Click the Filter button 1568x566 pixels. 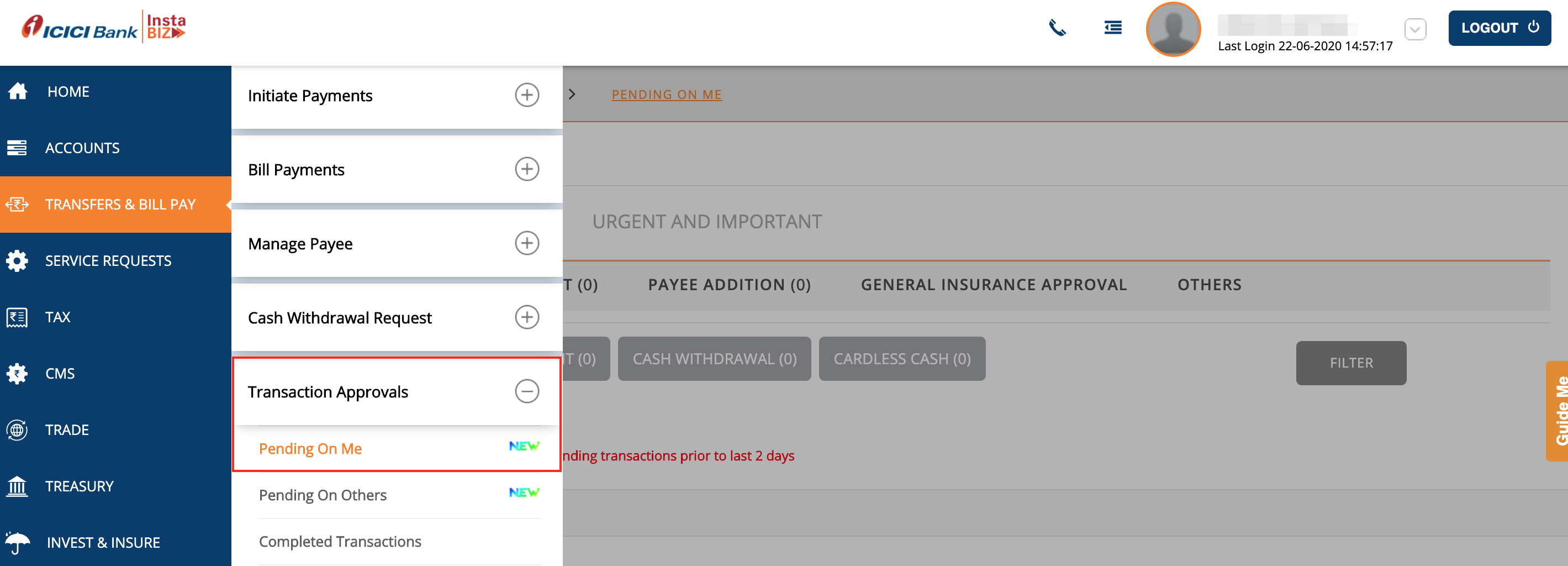pyautogui.click(x=1351, y=363)
